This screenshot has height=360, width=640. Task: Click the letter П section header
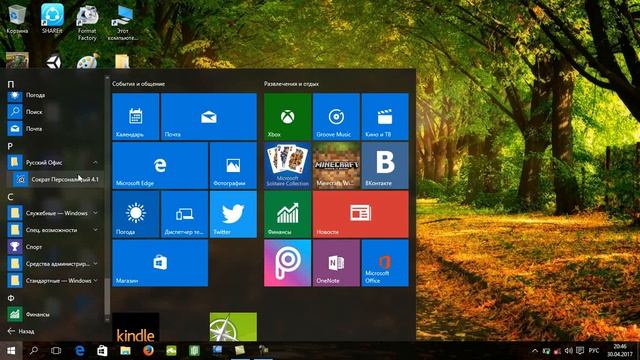11,84
